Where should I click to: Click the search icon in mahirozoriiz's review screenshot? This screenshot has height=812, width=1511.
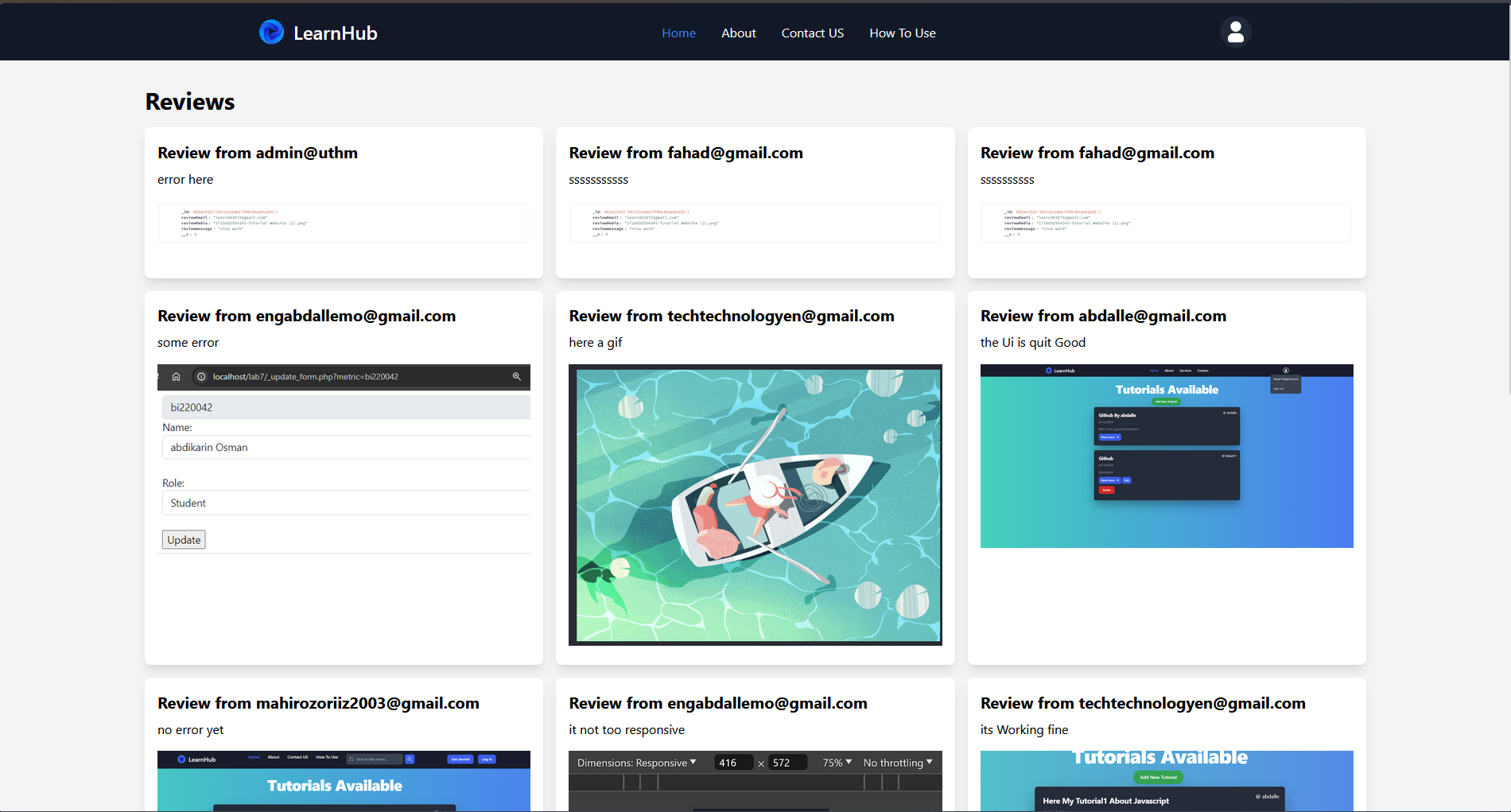coord(410,759)
